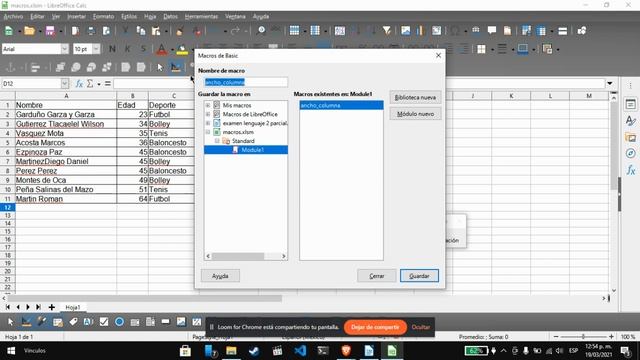Viewport: 640px width, 360px height.
Task: Click the Italic K formatting icon
Action: [127, 49]
